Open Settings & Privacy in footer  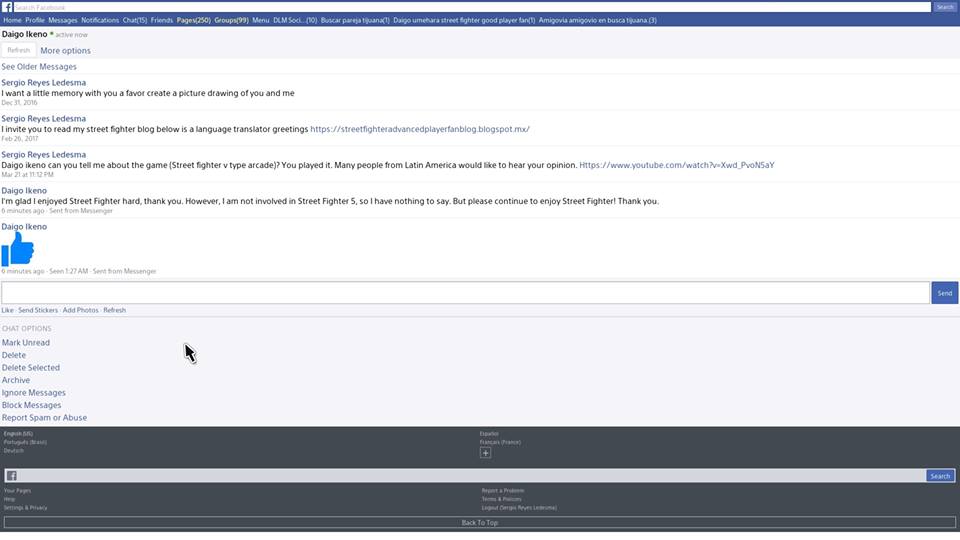[26, 508]
